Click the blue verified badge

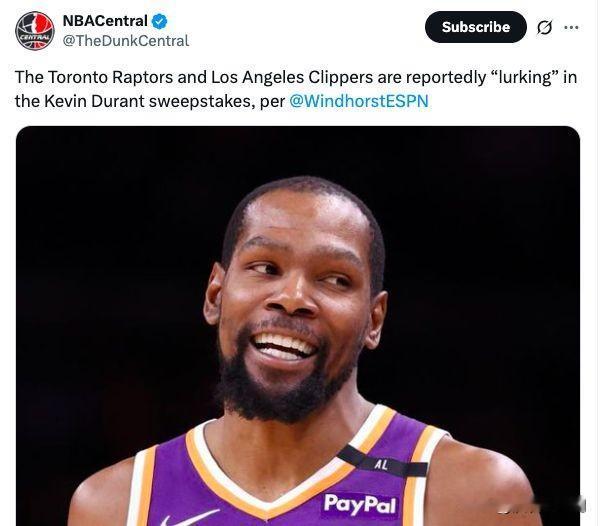click(x=160, y=21)
